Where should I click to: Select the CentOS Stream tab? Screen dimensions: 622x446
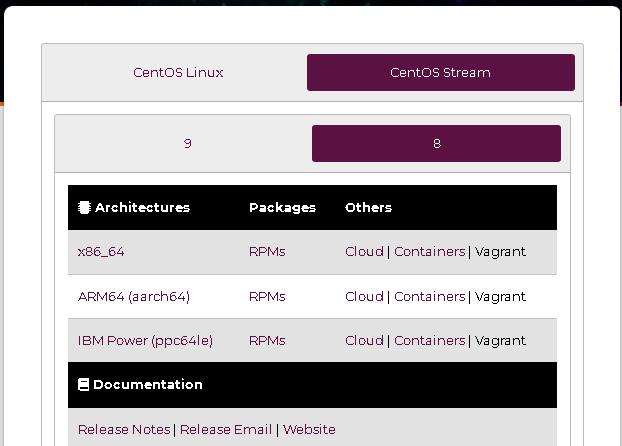(440, 73)
